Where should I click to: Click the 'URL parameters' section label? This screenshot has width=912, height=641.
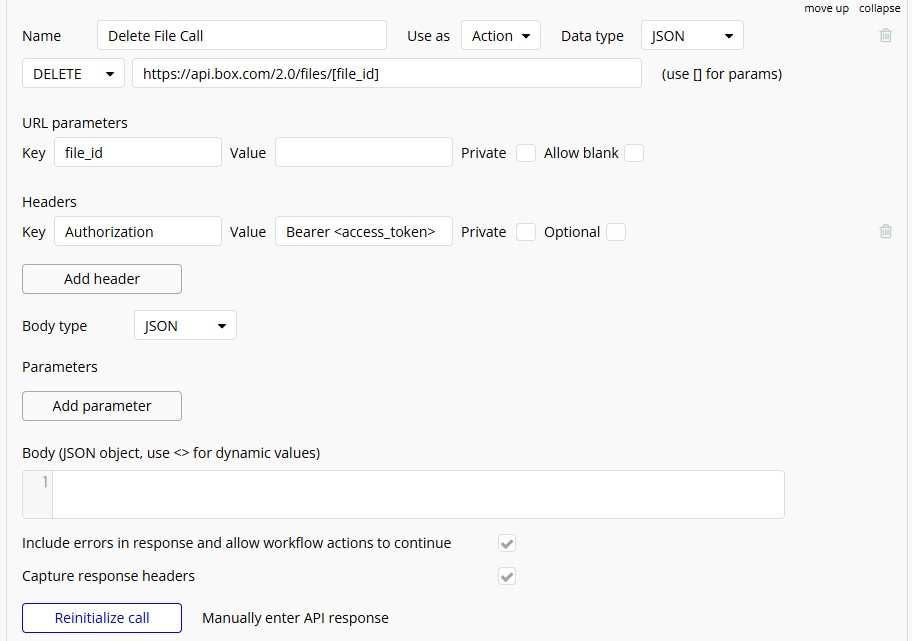click(x=74, y=123)
